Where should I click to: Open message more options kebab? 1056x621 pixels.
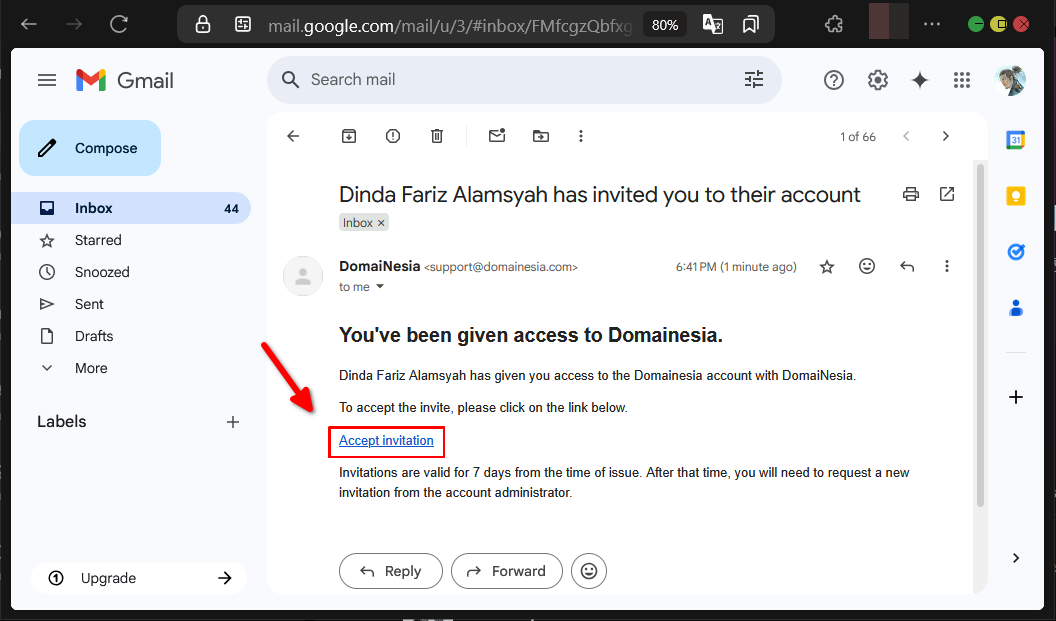(947, 266)
